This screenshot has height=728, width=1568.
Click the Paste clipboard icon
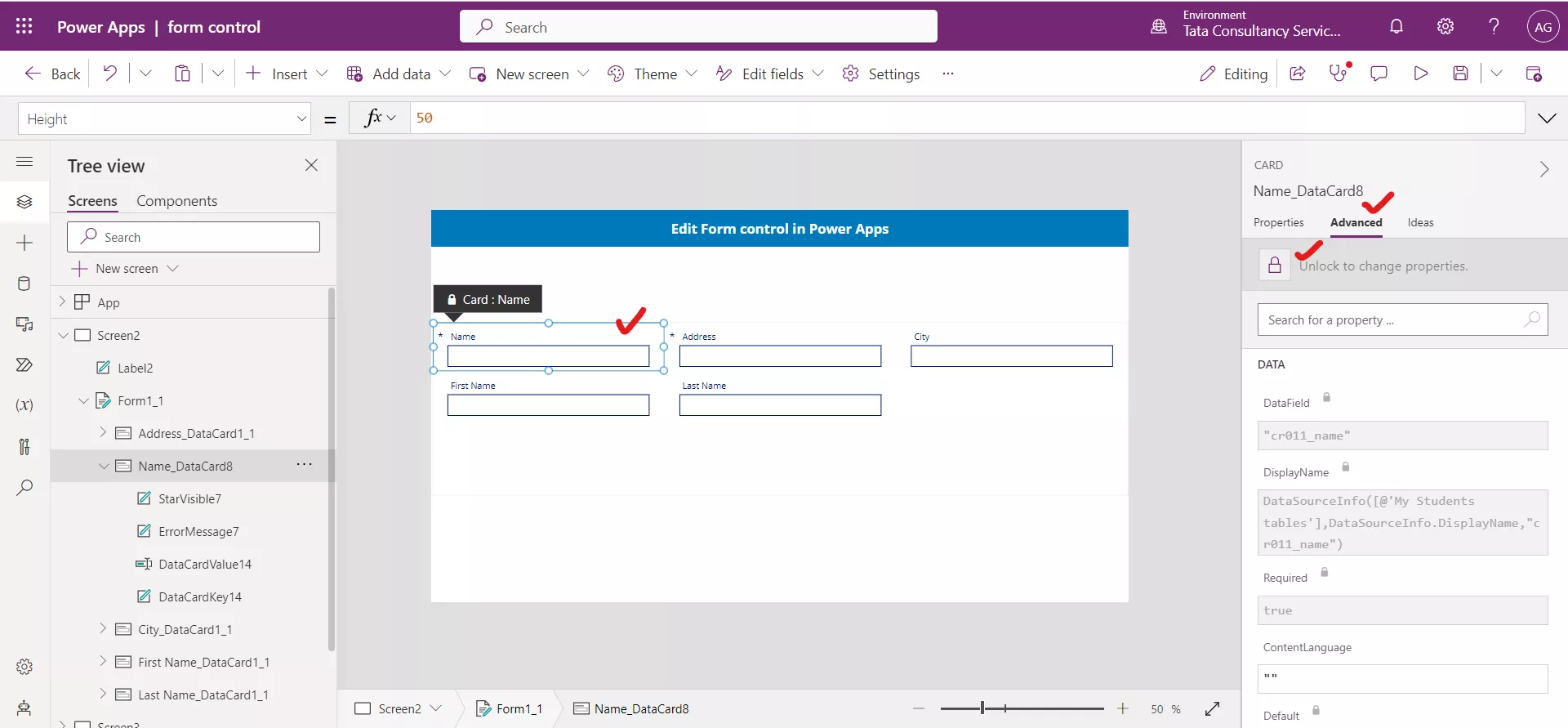point(182,74)
